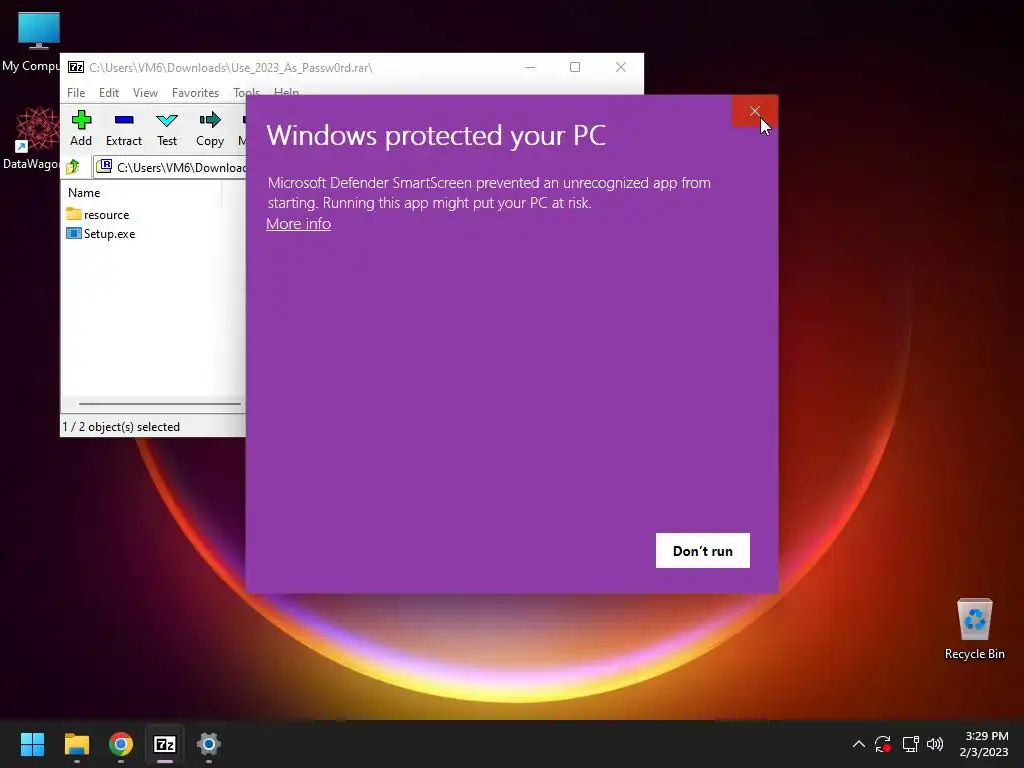Click the Copy toolbar icon in 7-Zip
Screen dimensions: 1024x768
point(210,129)
